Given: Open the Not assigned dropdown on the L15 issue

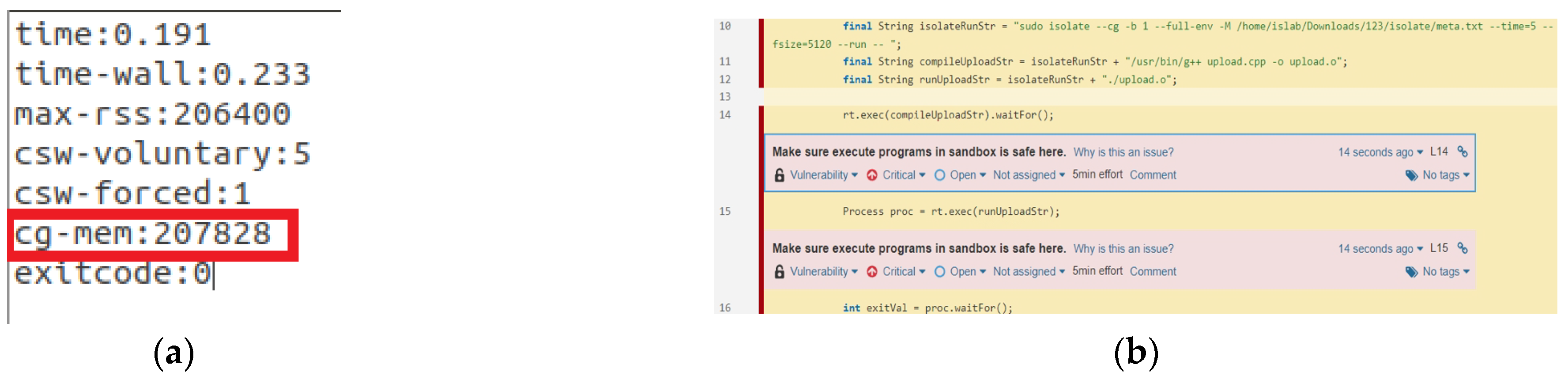Looking at the screenshot, I should 1029,272.
